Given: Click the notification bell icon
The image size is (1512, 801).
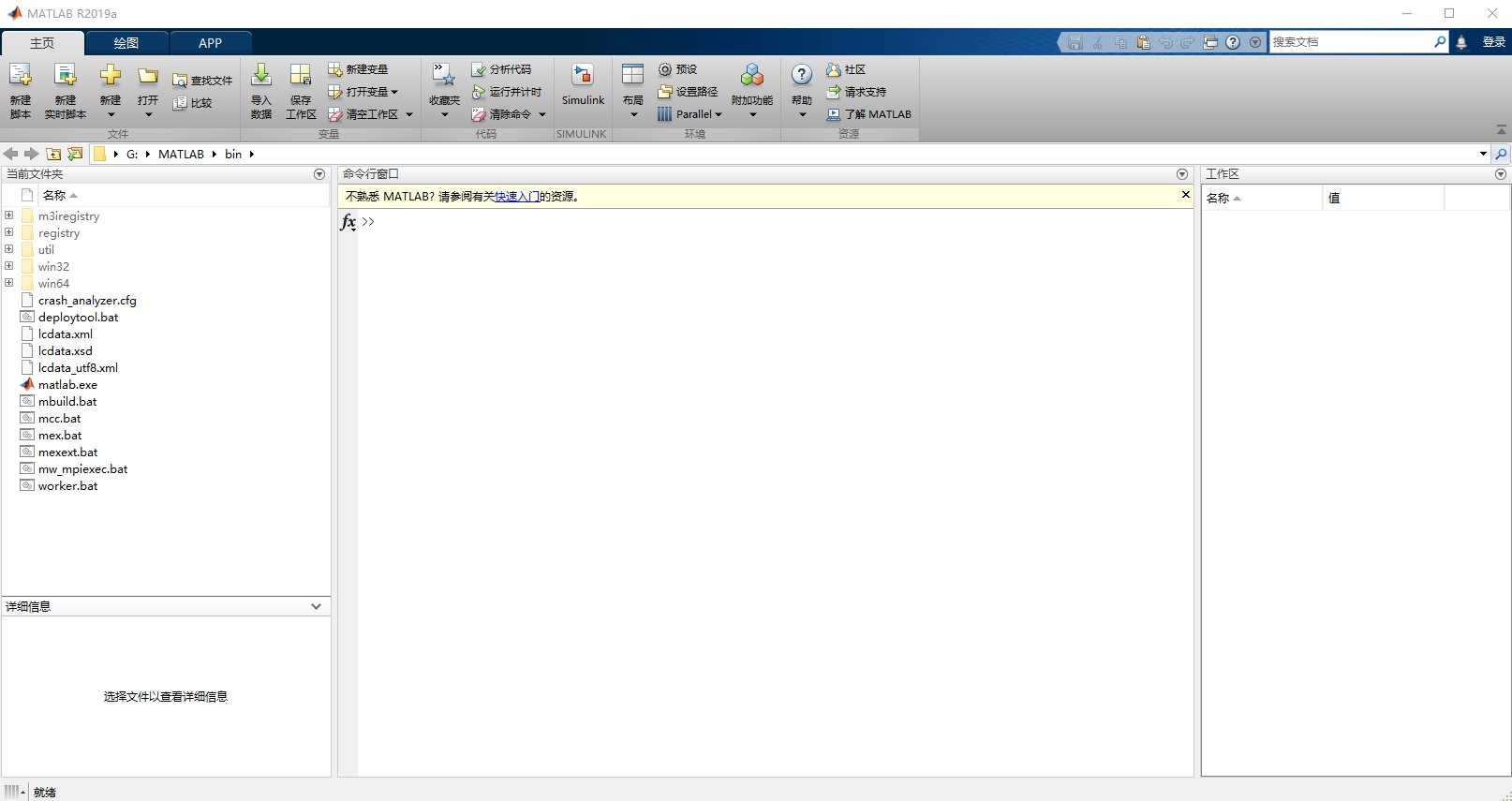Looking at the screenshot, I should point(1461,42).
